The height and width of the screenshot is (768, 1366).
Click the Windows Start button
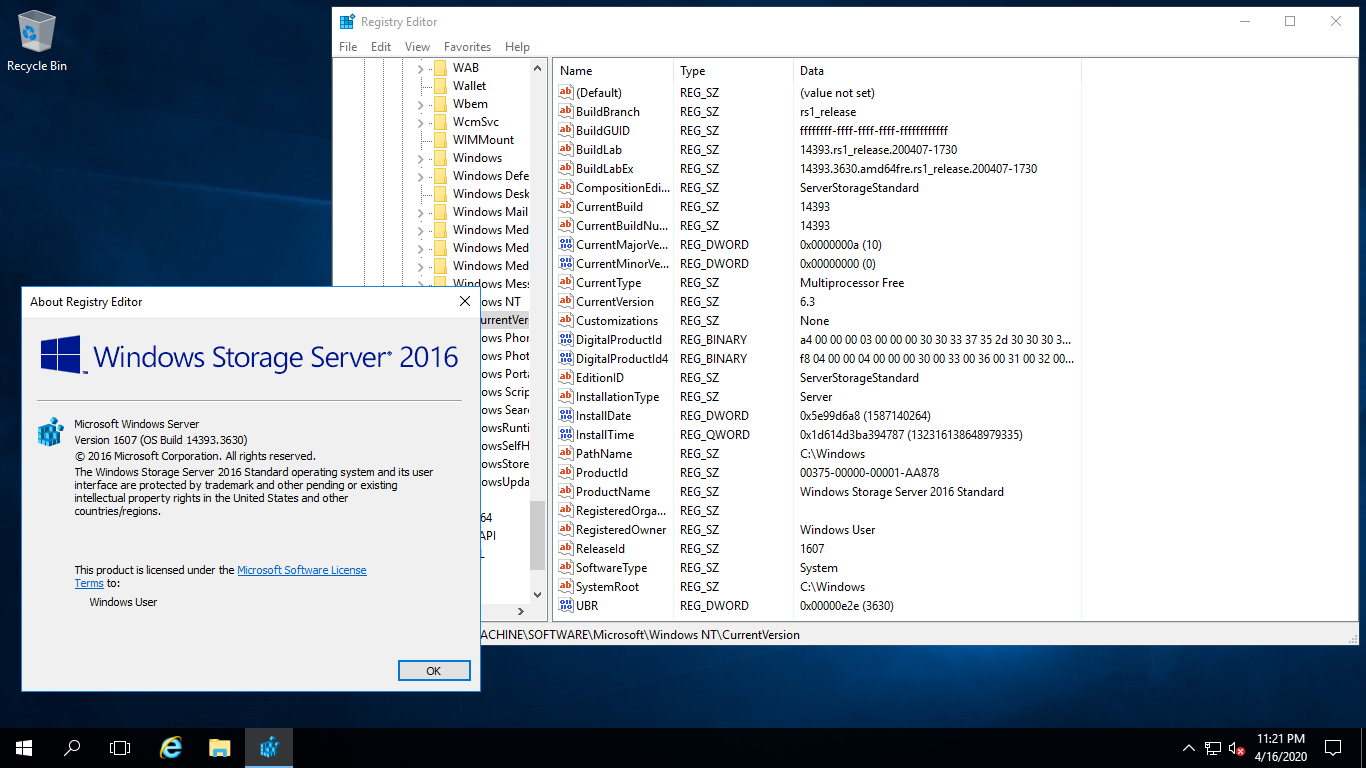point(23,747)
